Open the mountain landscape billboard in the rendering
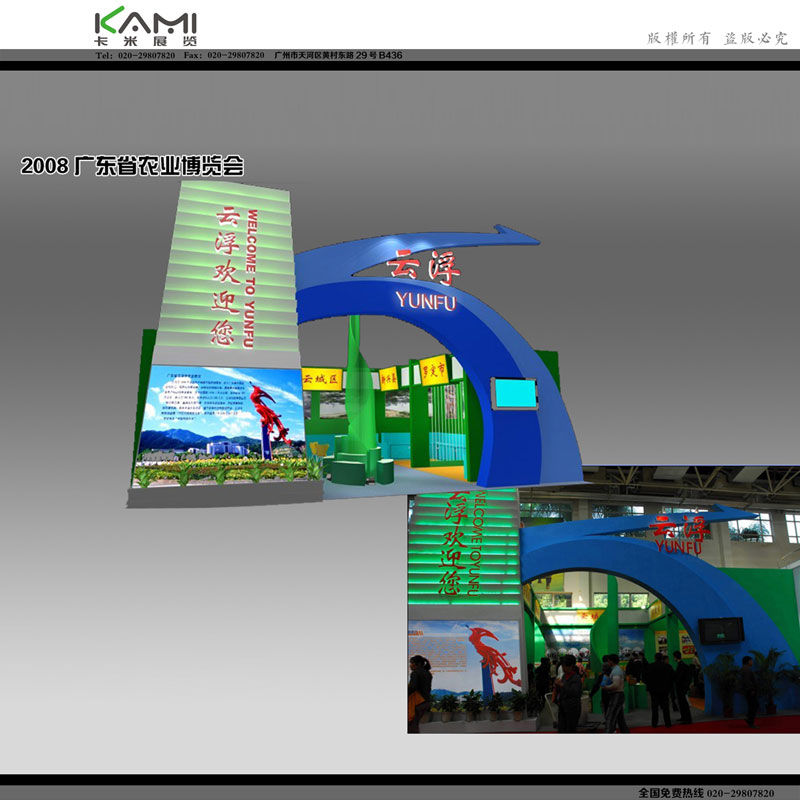The image size is (800, 800). pyautogui.click(x=215, y=425)
